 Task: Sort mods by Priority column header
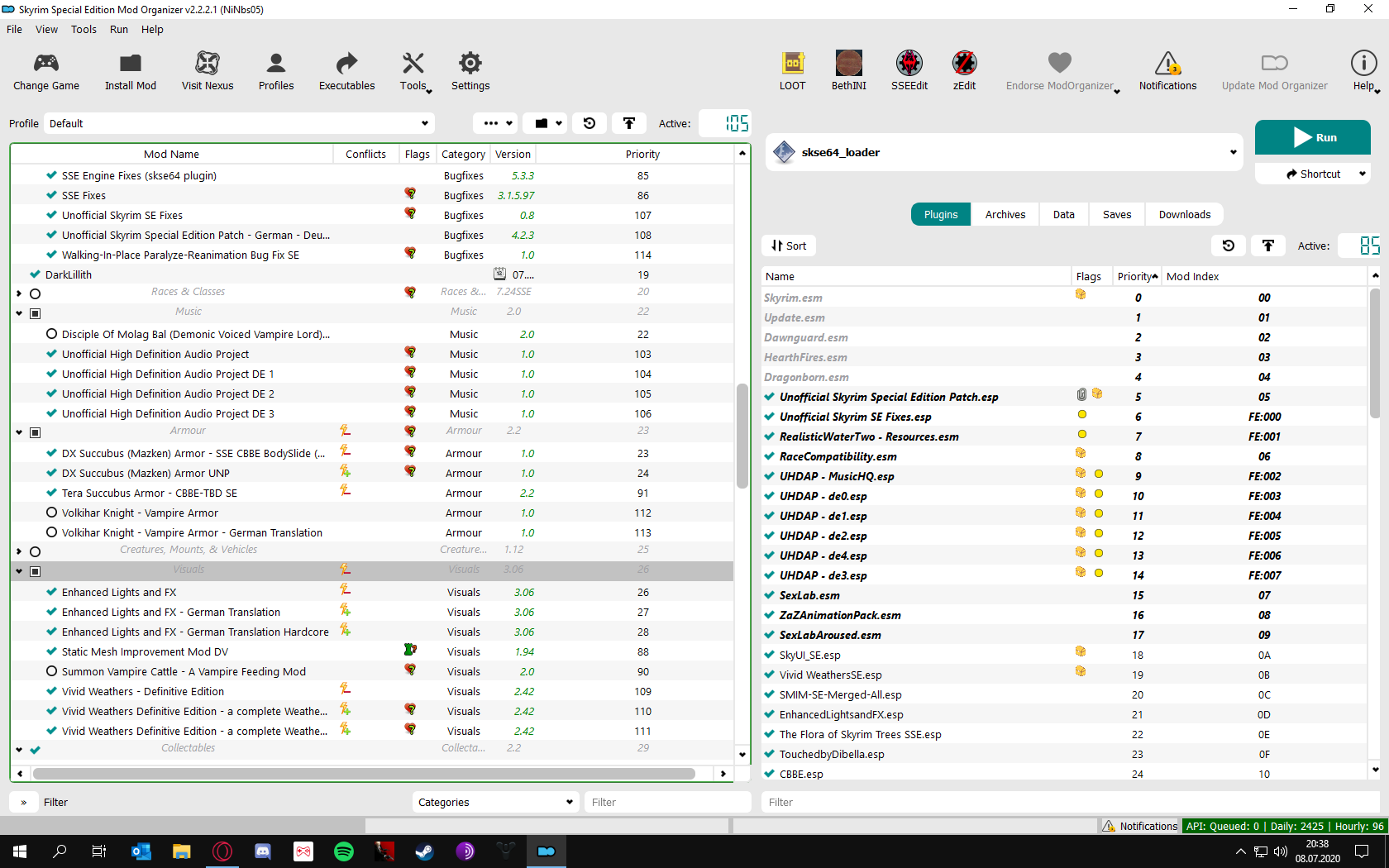(x=642, y=154)
